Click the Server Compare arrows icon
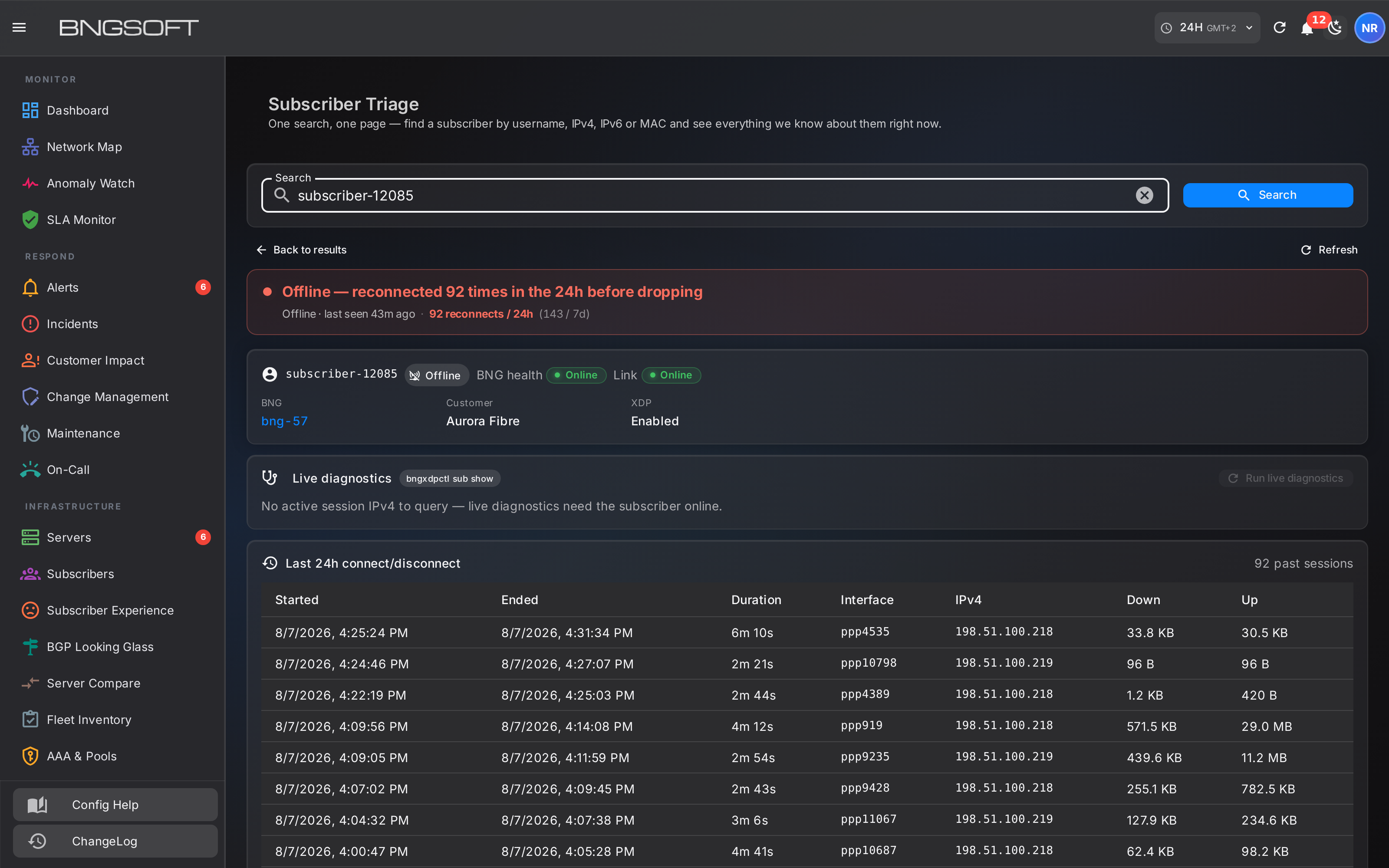1389x868 pixels. (x=30, y=683)
